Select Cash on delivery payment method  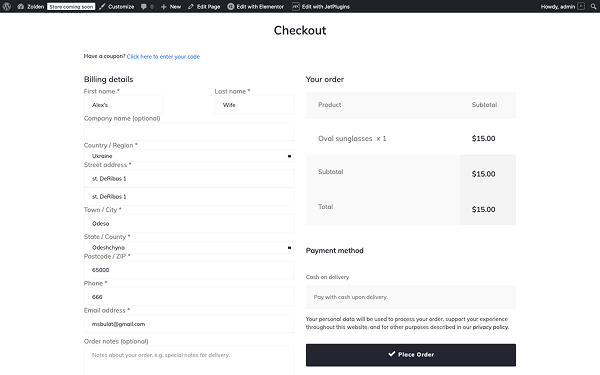click(x=327, y=277)
